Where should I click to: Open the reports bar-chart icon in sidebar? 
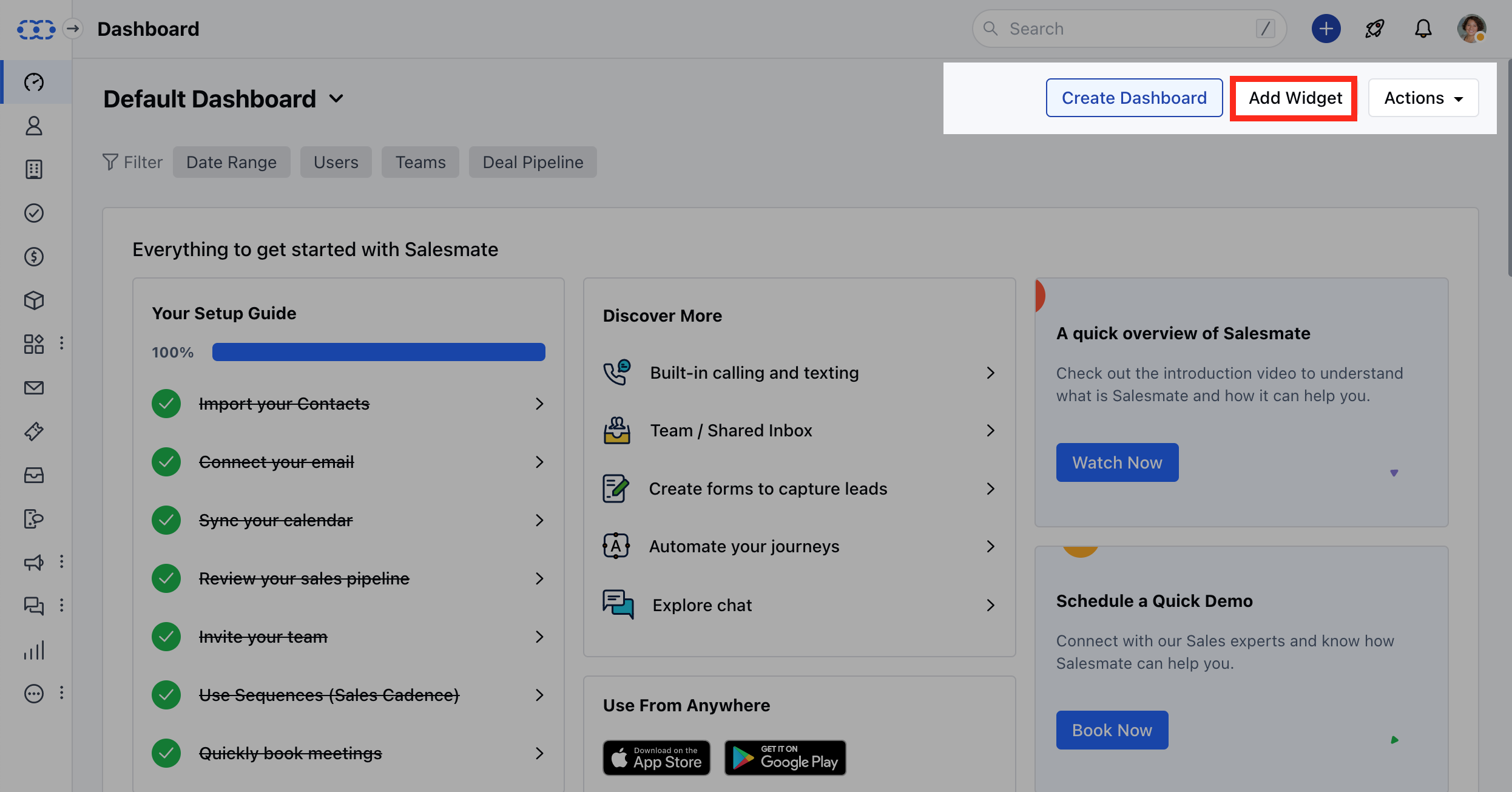coord(34,650)
